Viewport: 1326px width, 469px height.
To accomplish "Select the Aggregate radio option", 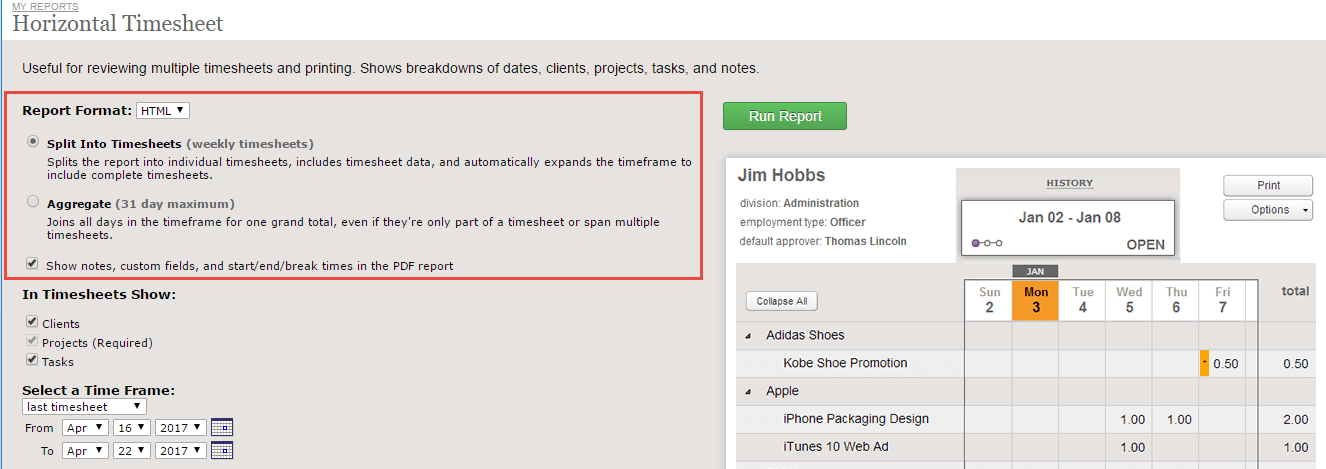I will click(34, 203).
